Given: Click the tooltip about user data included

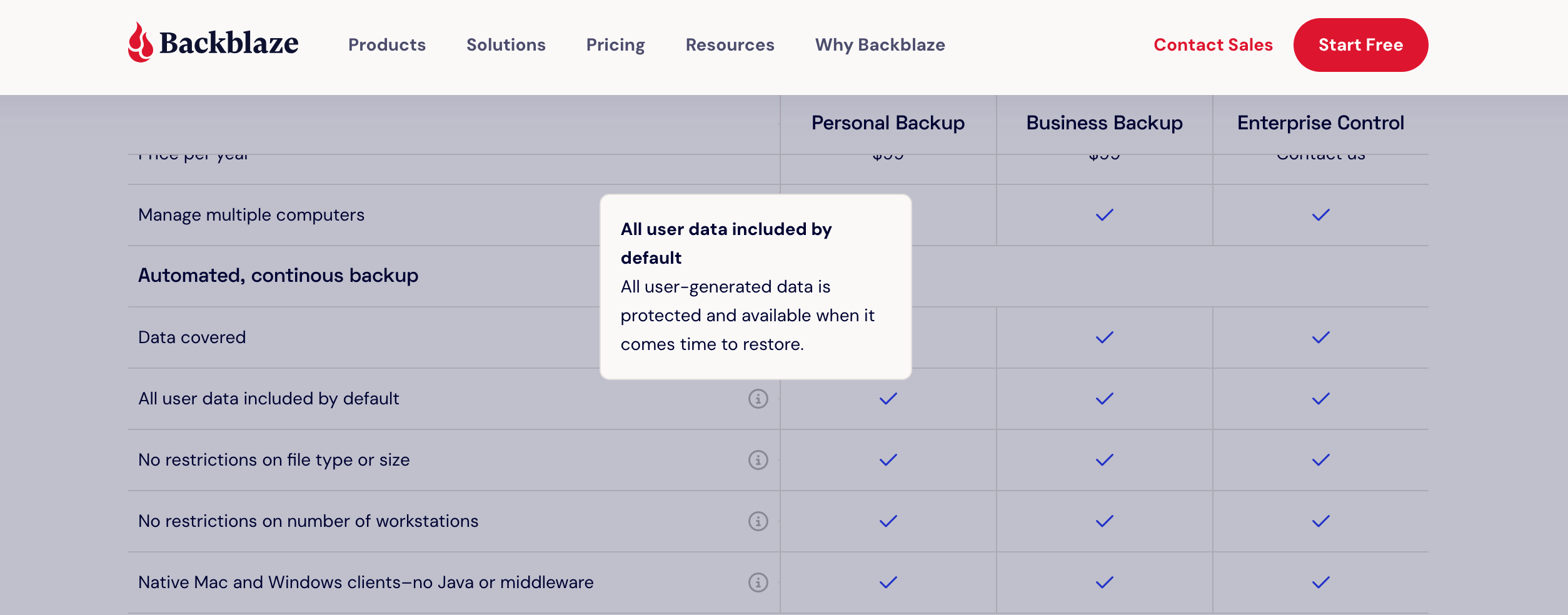Looking at the screenshot, I should pyautogui.click(x=755, y=287).
